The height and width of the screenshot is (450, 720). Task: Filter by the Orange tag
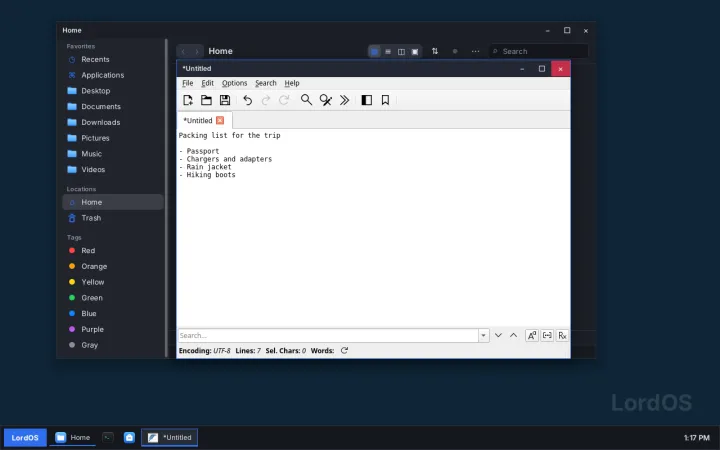point(113,266)
